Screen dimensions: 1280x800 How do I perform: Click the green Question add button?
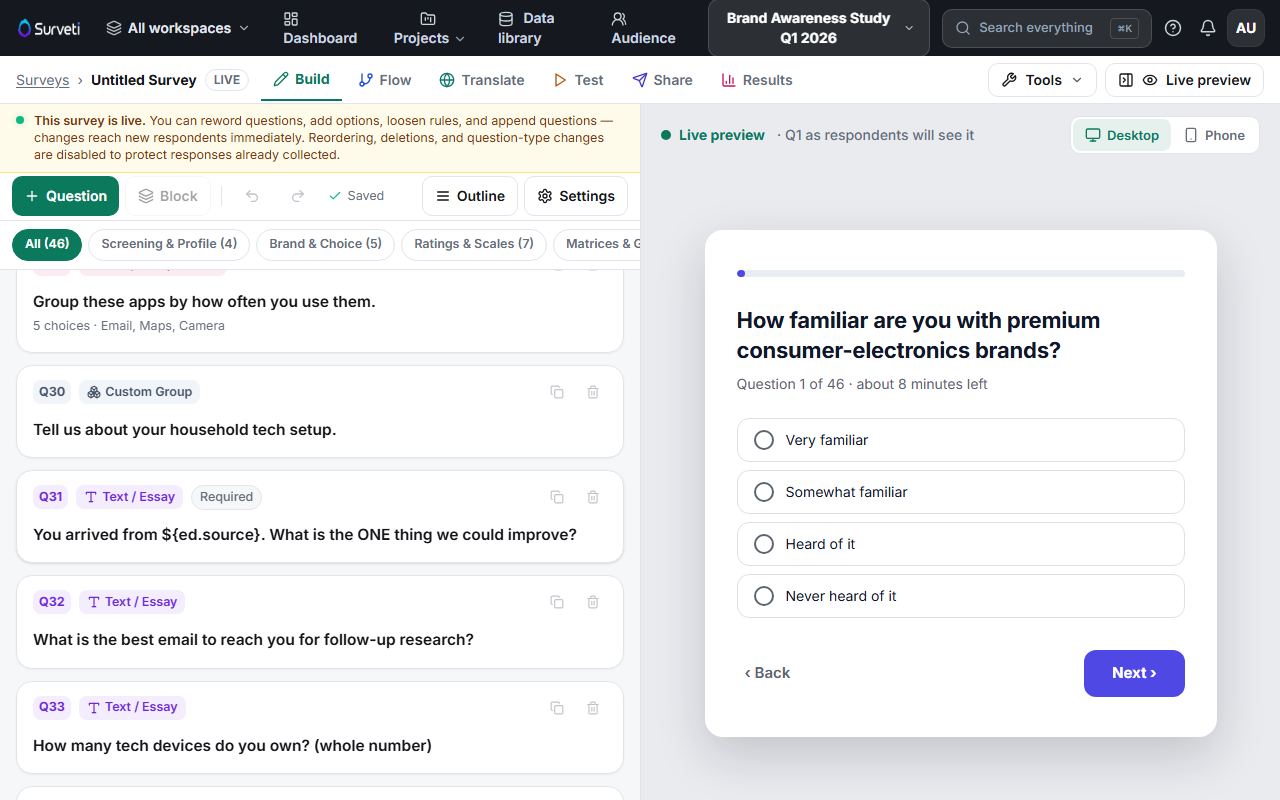(x=65, y=196)
